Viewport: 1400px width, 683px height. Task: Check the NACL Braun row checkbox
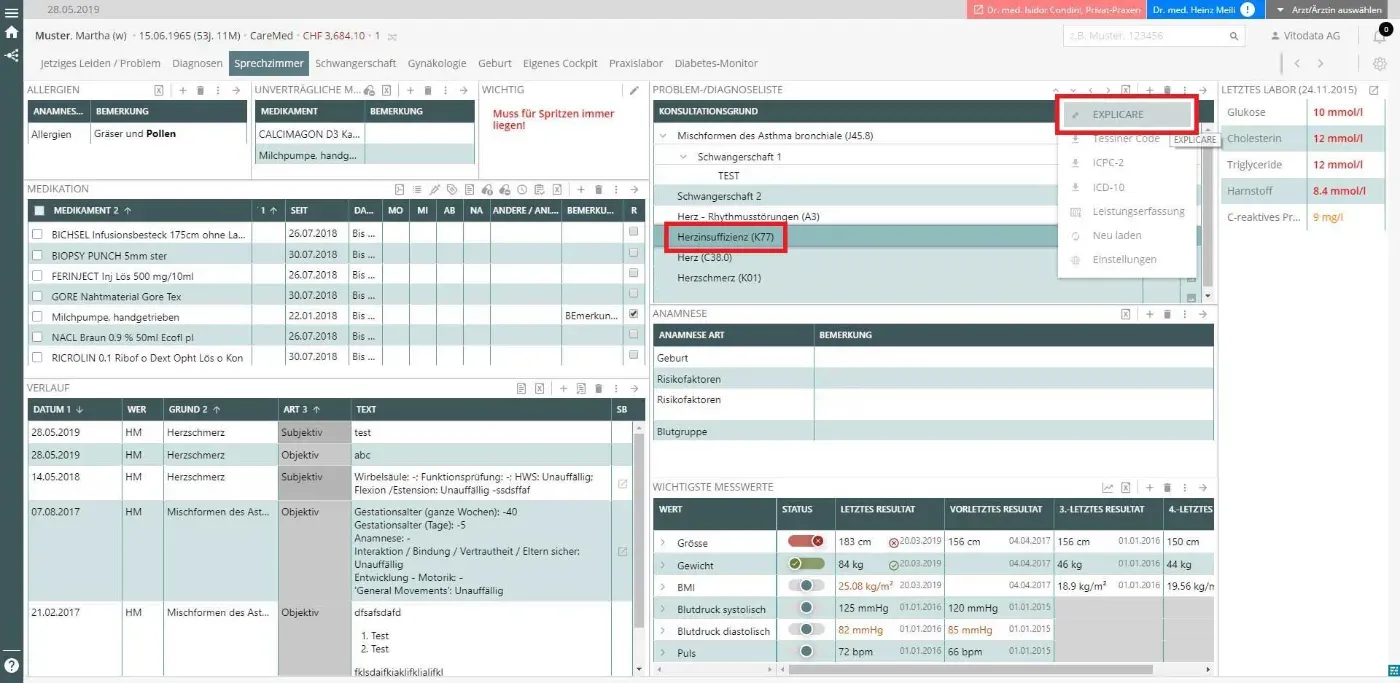point(38,336)
